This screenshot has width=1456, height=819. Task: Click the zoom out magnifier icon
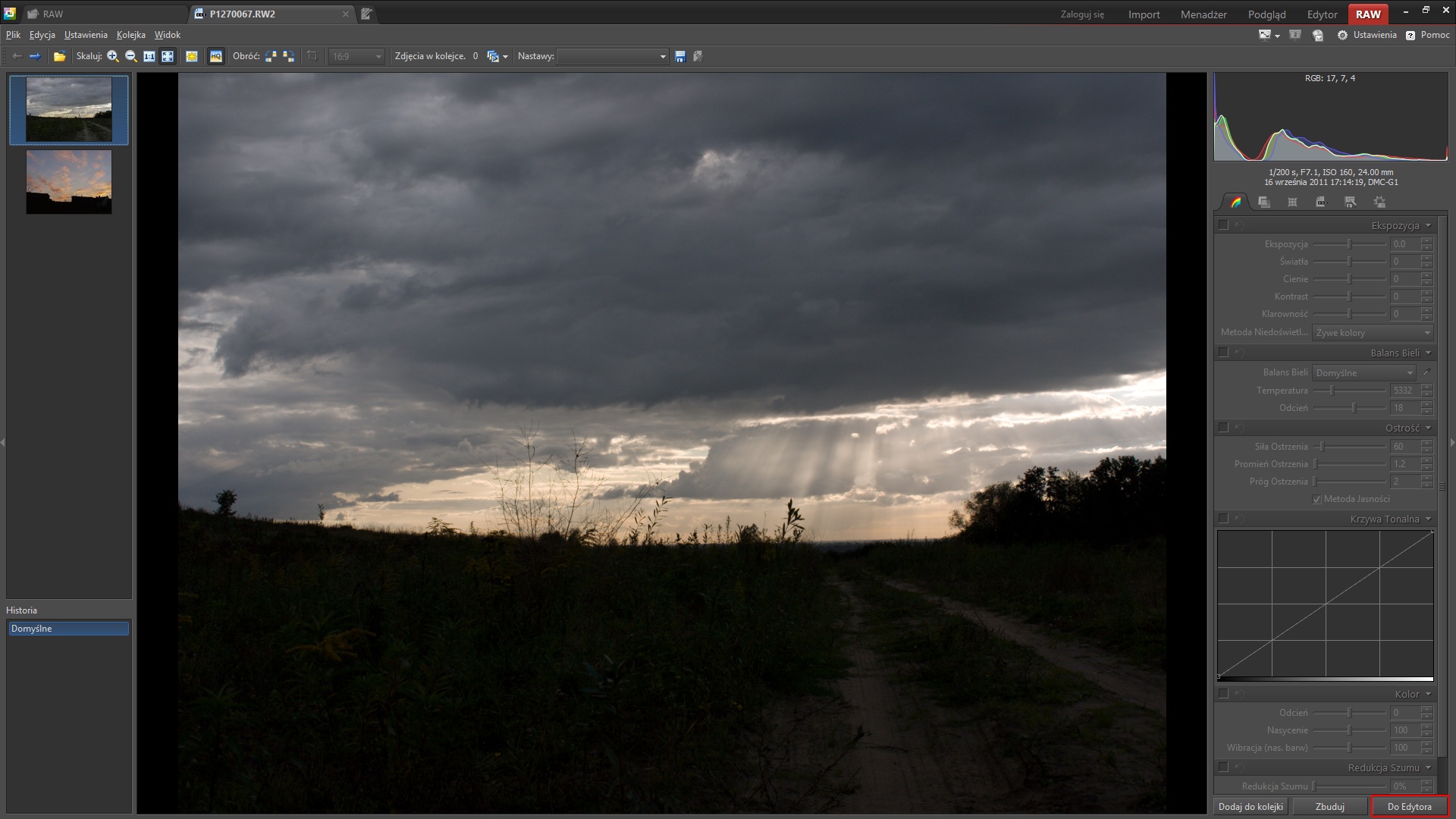click(x=130, y=56)
